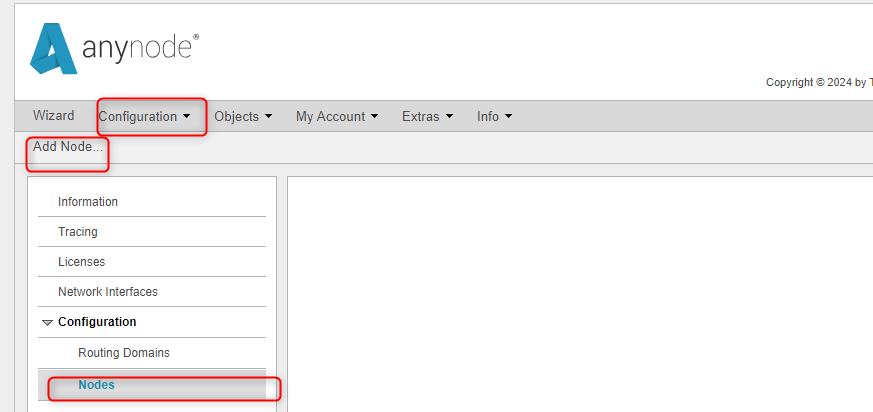
Task: Collapse the sidebar Configuration section triangle
Action: 47,323
